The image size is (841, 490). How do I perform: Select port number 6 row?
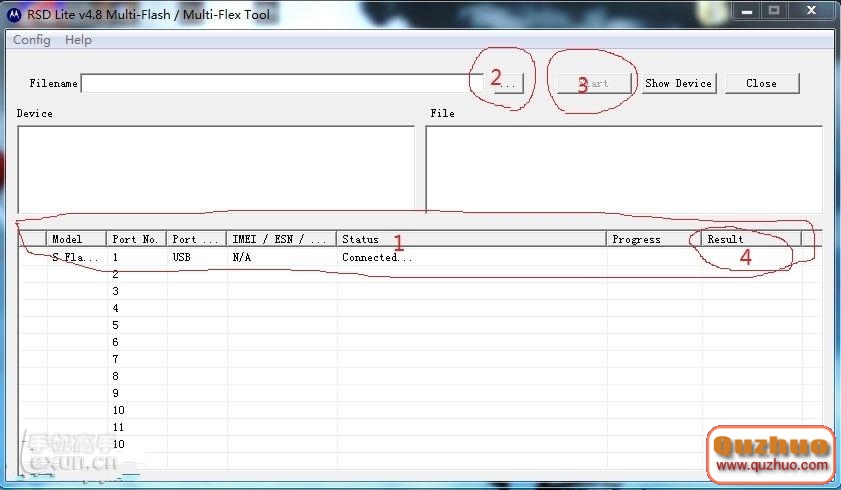pos(420,342)
